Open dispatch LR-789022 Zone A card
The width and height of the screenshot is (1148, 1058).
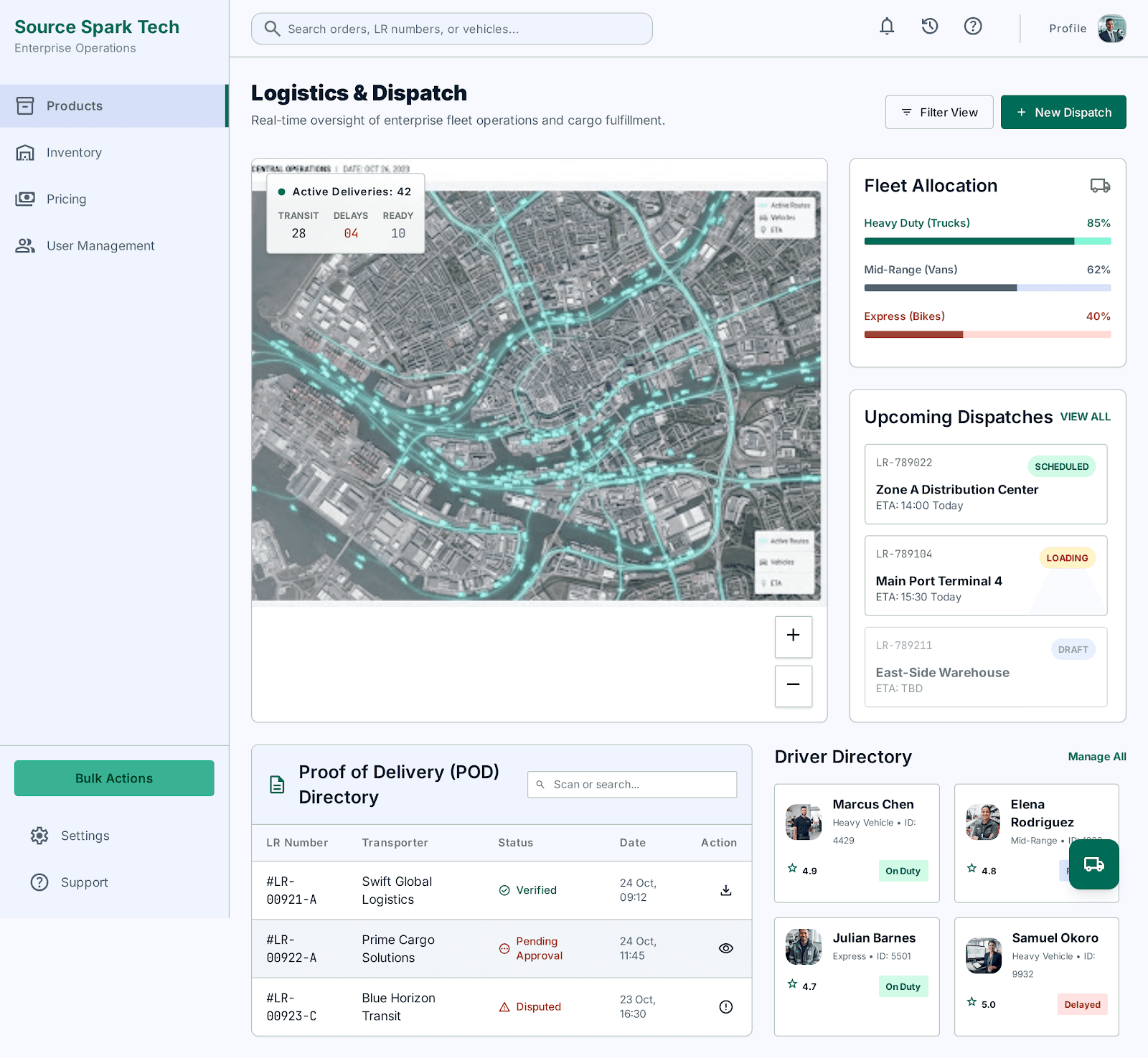coord(986,484)
